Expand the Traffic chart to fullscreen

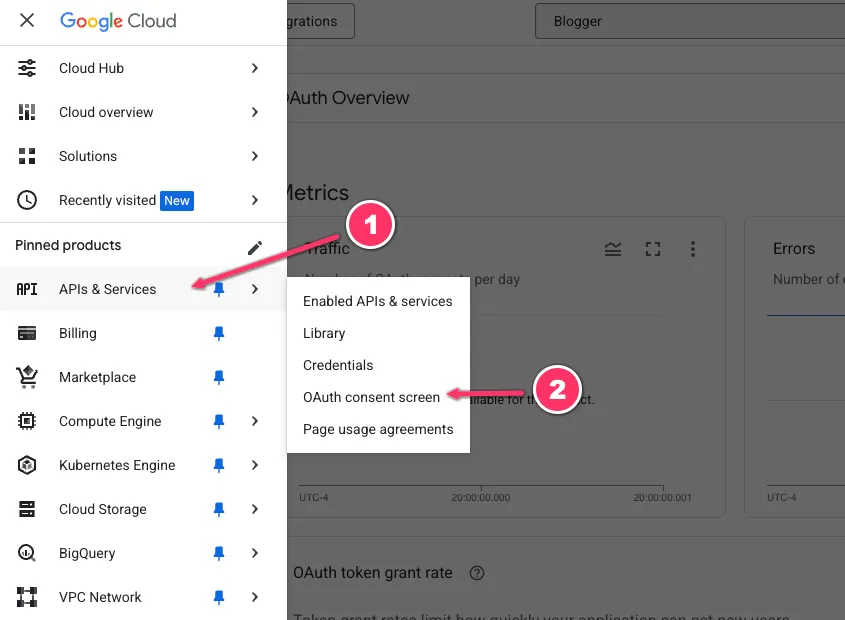click(x=653, y=249)
